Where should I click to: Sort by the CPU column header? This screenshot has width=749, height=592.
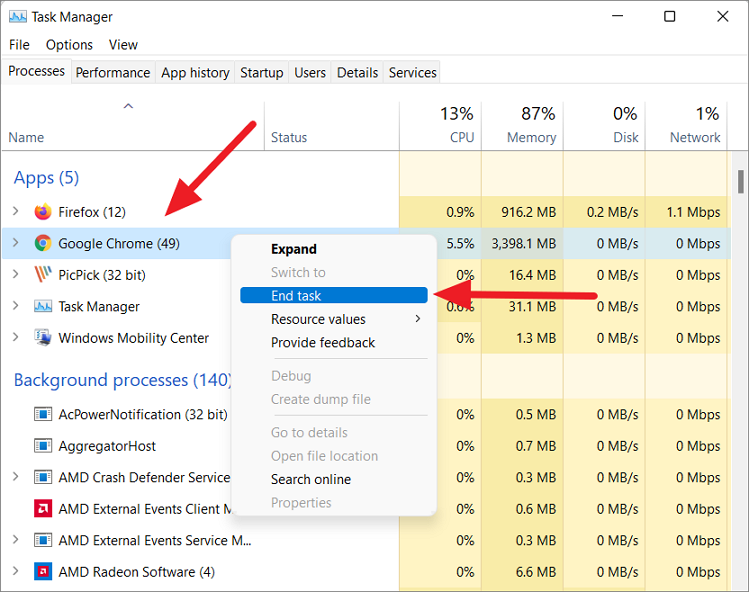tap(440, 126)
